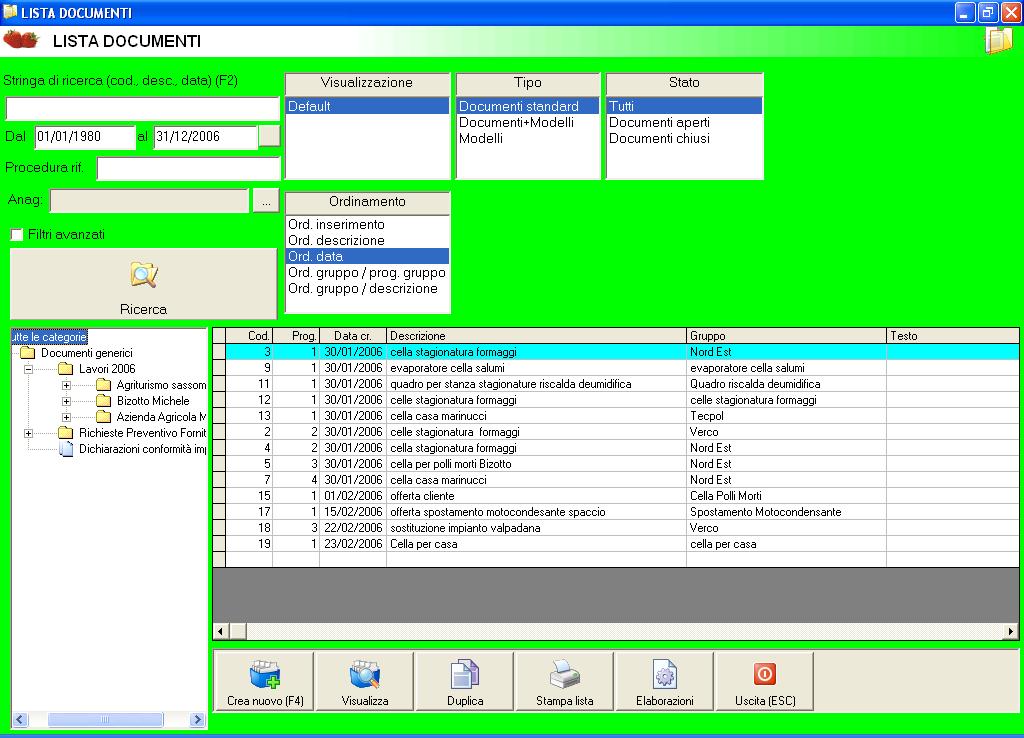Click the yellow folder icon in header
This screenshot has height=738, width=1024.
pos(999,40)
